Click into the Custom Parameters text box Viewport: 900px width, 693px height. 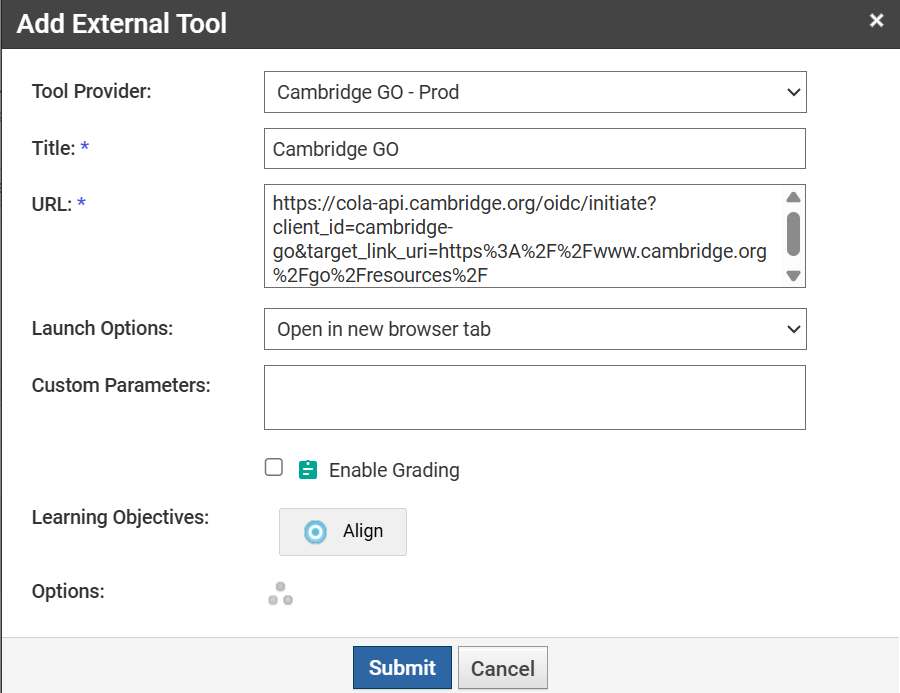pyautogui.click(x=535, y=397)
